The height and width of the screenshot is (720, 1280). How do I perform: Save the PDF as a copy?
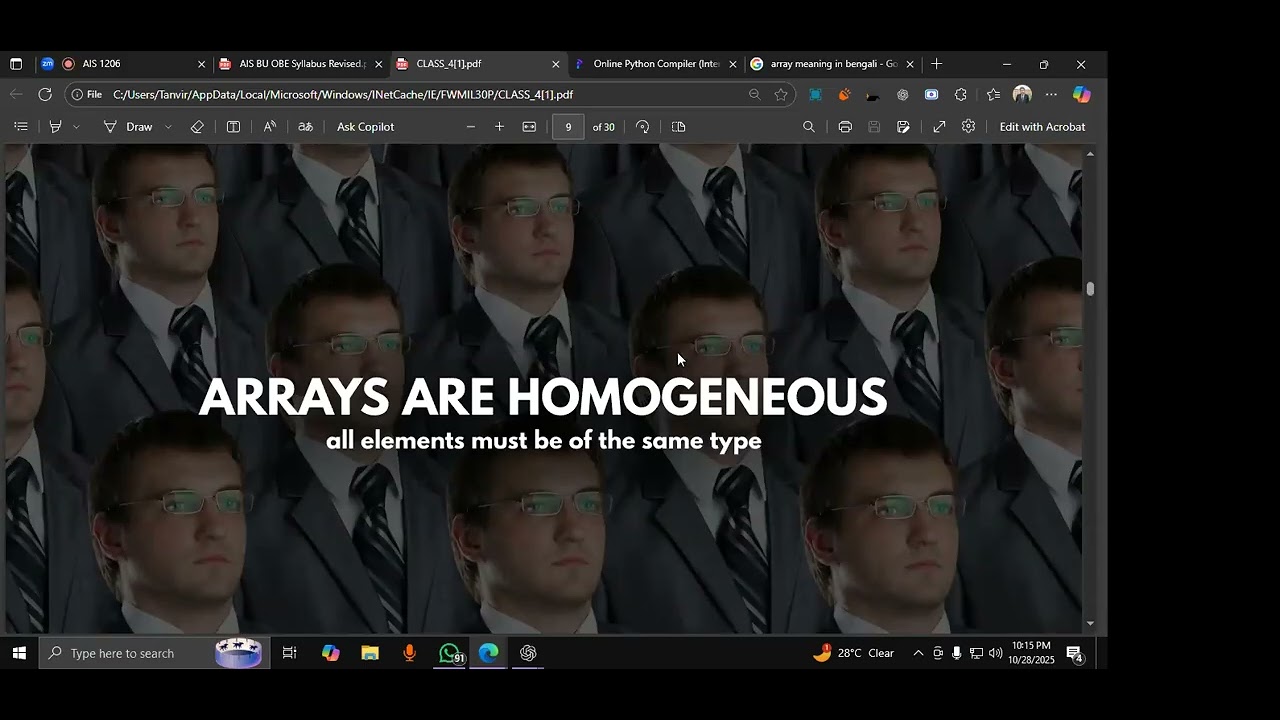pyautogui.click(x=903, y=127)
